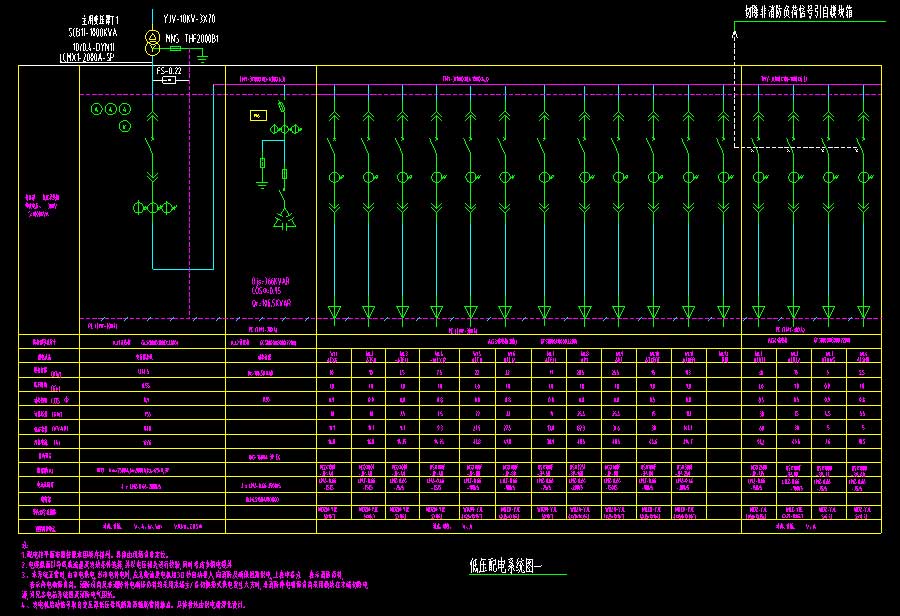
Task: Click the capacitor bank triangle symbol
Action: (x=284, y=220)
